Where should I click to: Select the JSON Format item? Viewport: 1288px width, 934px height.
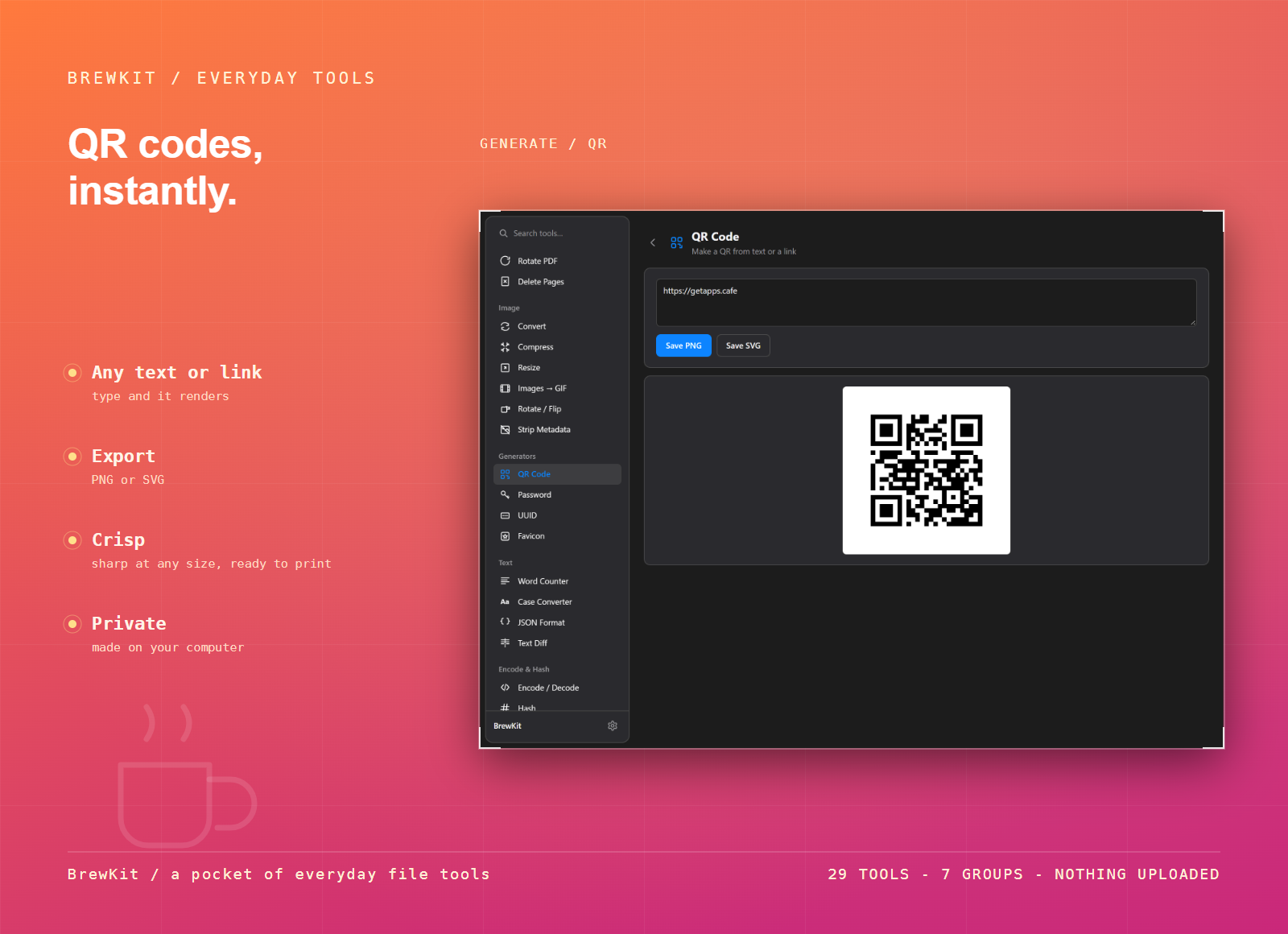[x=557, y=622]
